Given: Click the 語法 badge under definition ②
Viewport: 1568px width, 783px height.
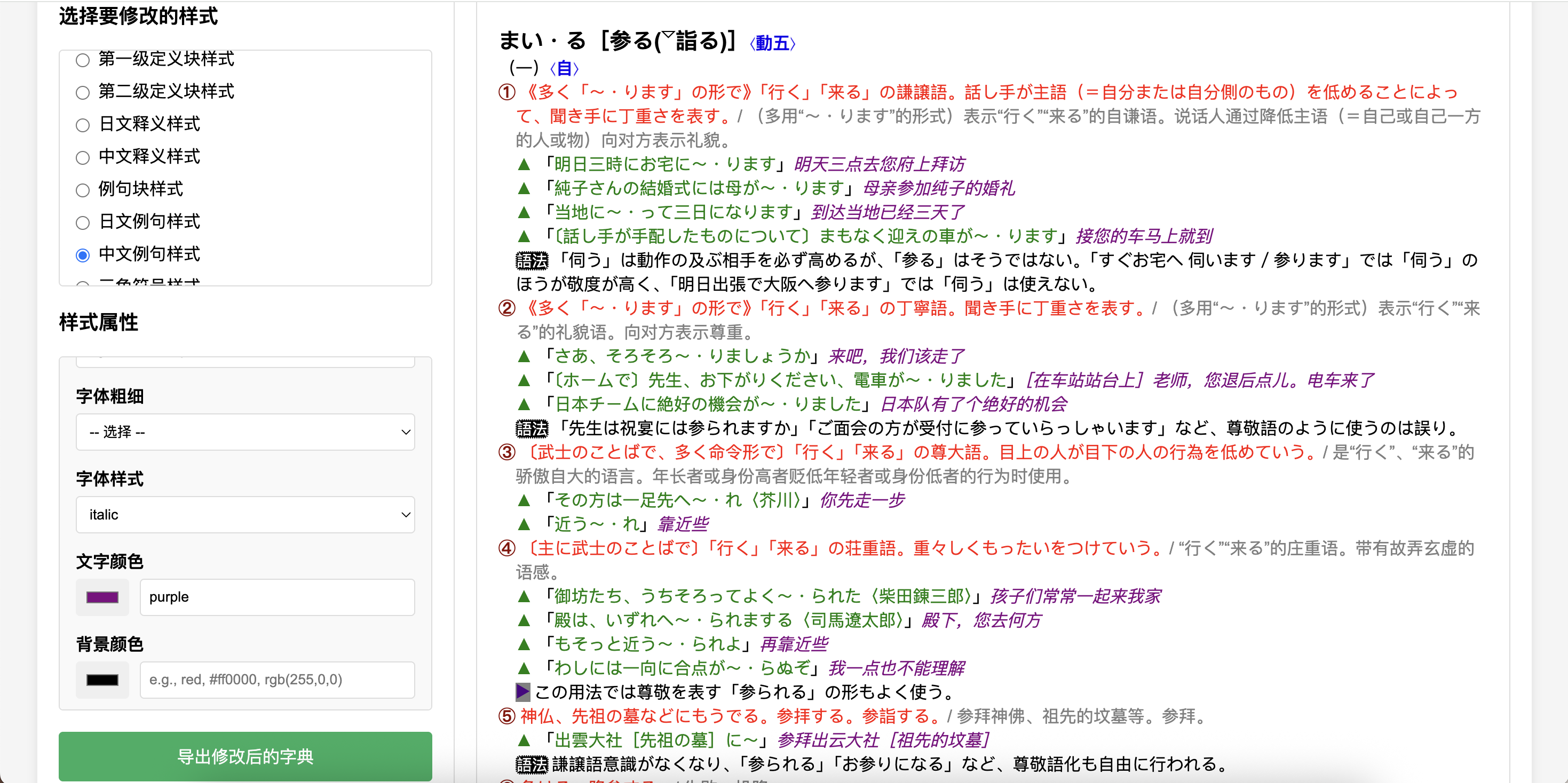Looking at the screenshot, I should point(532,429).
